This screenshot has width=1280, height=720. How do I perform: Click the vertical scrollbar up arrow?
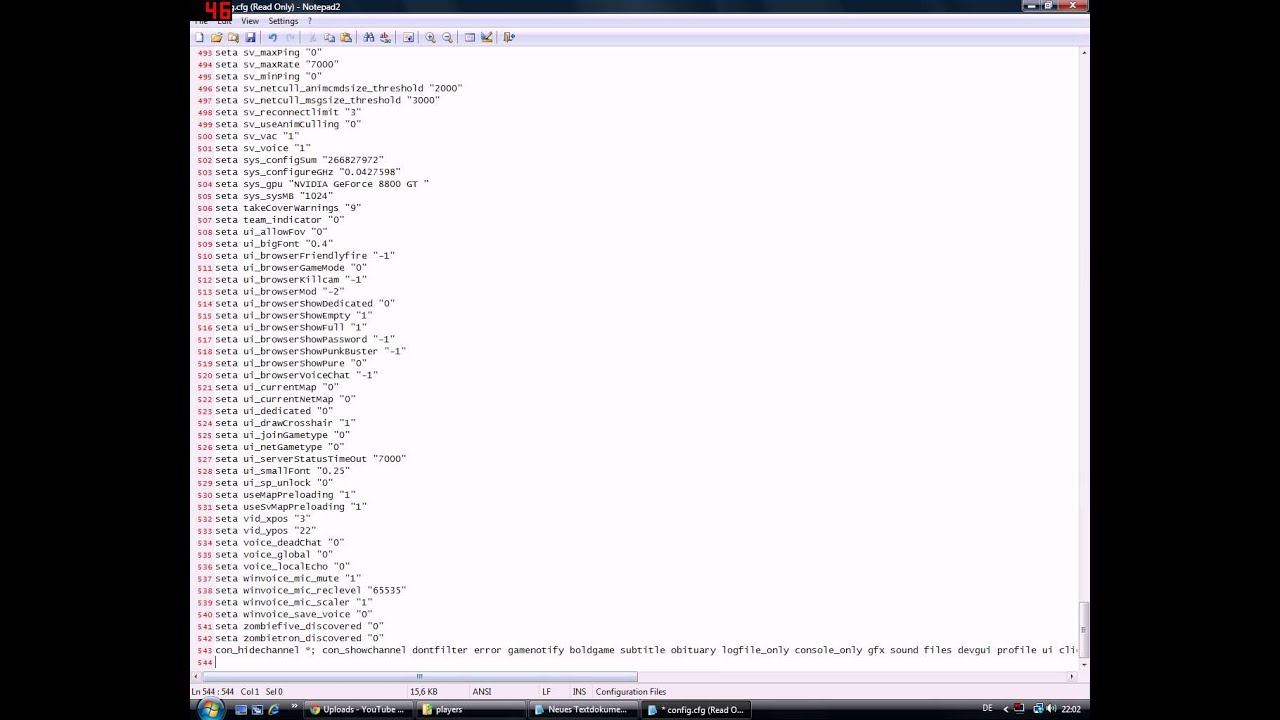pos(1084,51)
